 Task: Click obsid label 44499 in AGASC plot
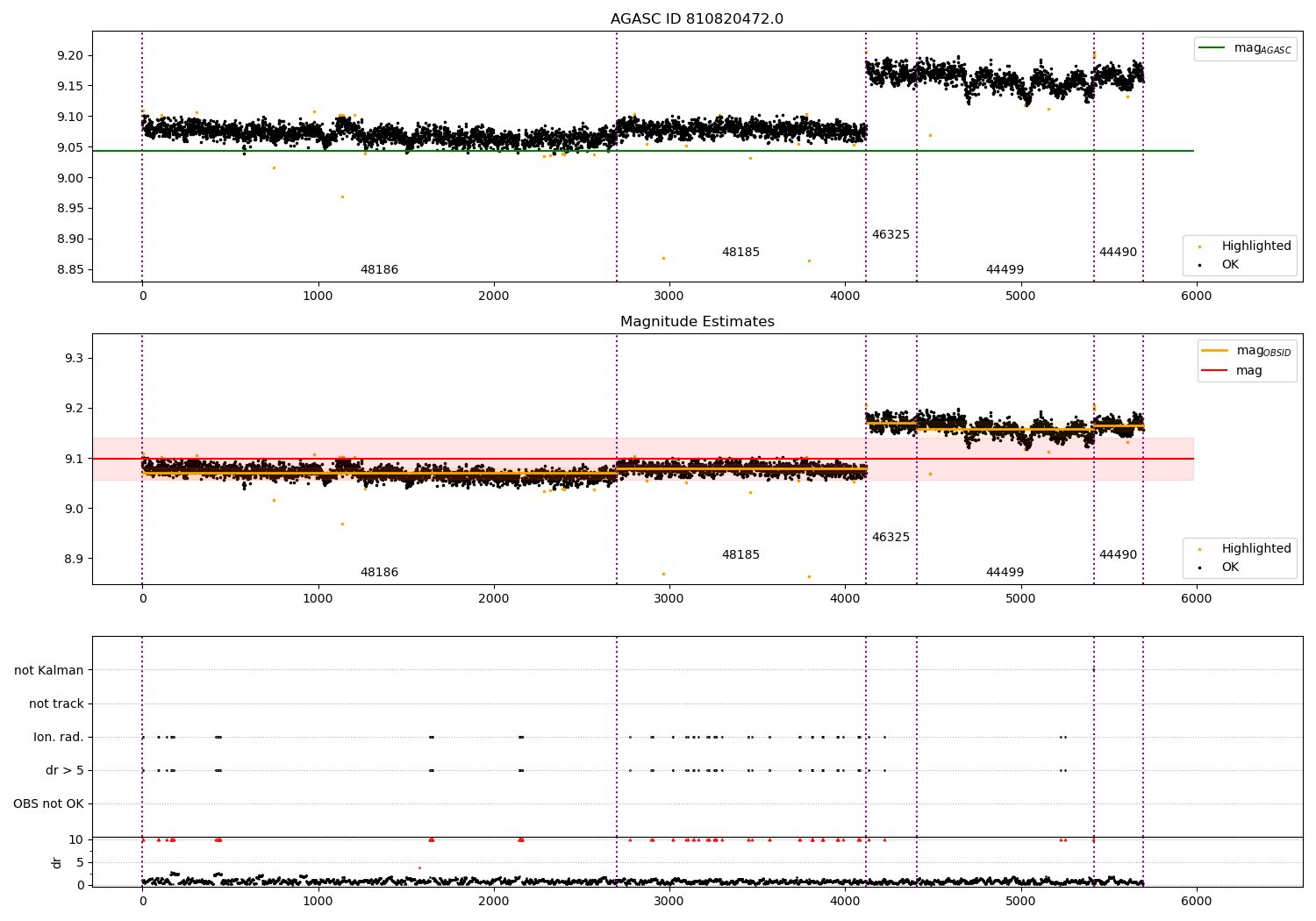pos(1005,270)
